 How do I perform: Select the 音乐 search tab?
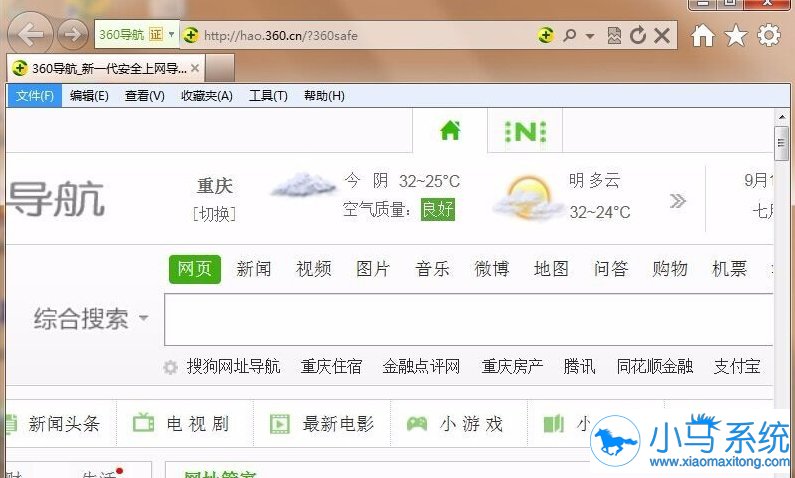pyautogui.click(x=432, y=269)
